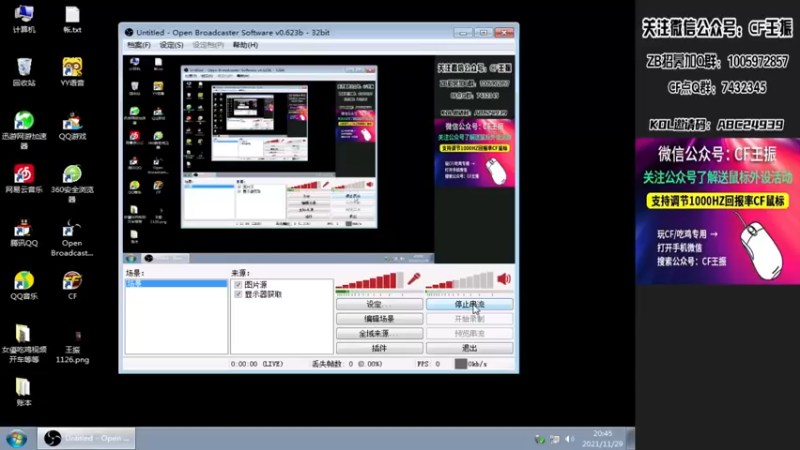800x450 pixels.
Task: Toggle the 显示器获取 source checkbox
Action: 238,294
